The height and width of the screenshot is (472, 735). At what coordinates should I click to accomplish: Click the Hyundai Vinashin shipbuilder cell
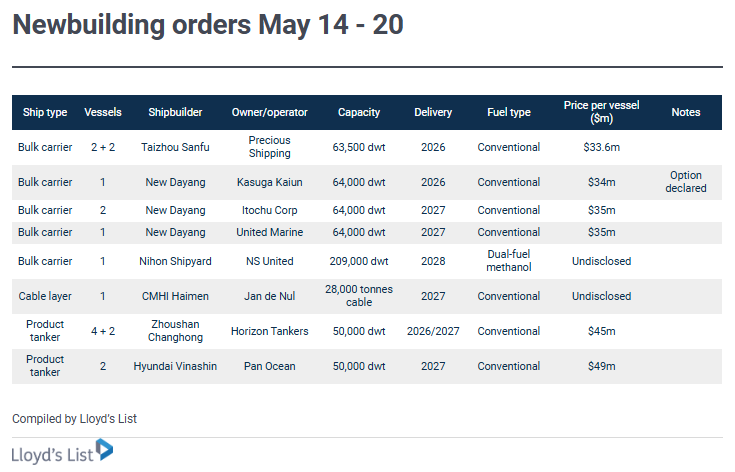pos(175,367)
